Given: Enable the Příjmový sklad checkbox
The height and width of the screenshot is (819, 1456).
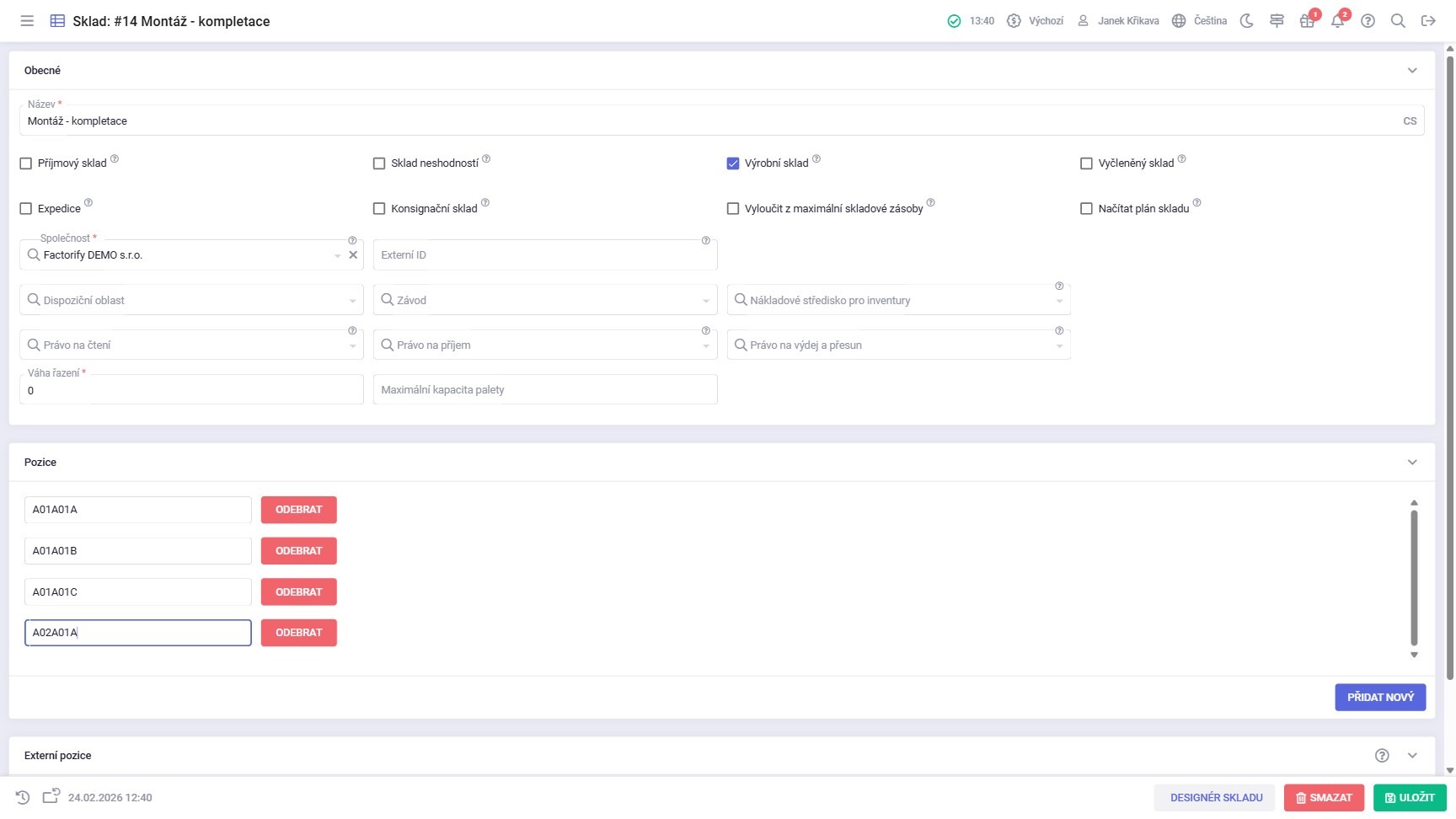Looking at the screenshot, I should (26, 163).
